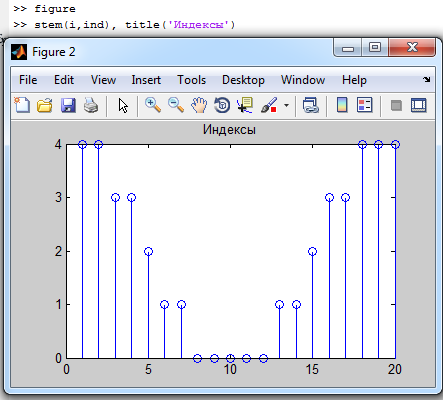Screen dimensions: 443x400
Task: Click the plot title 'Индексы'
Action: 229,129
